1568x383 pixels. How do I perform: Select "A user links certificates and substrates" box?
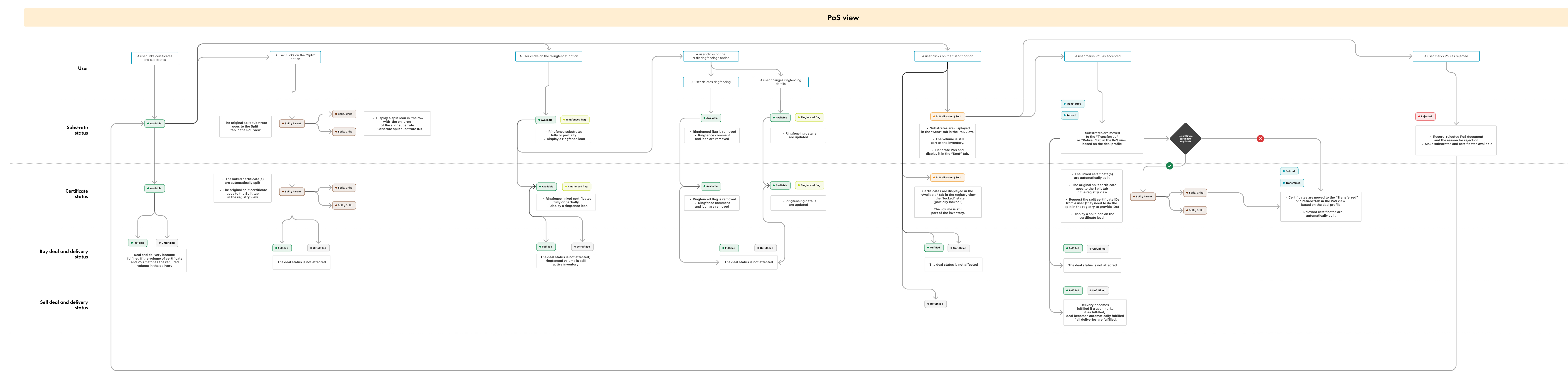tap(155, 58)
